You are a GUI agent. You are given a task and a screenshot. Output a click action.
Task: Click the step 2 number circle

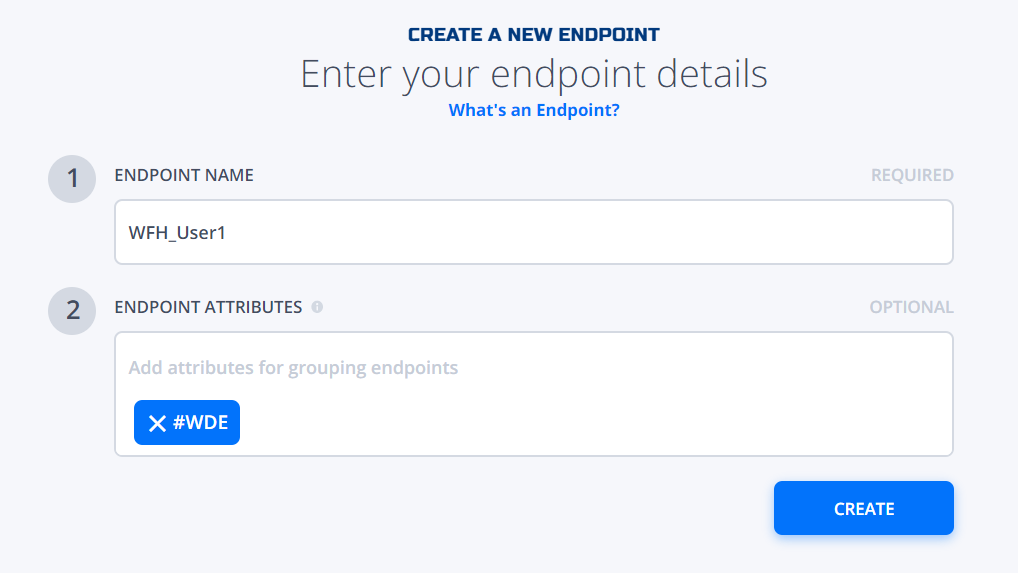point(72,311)
